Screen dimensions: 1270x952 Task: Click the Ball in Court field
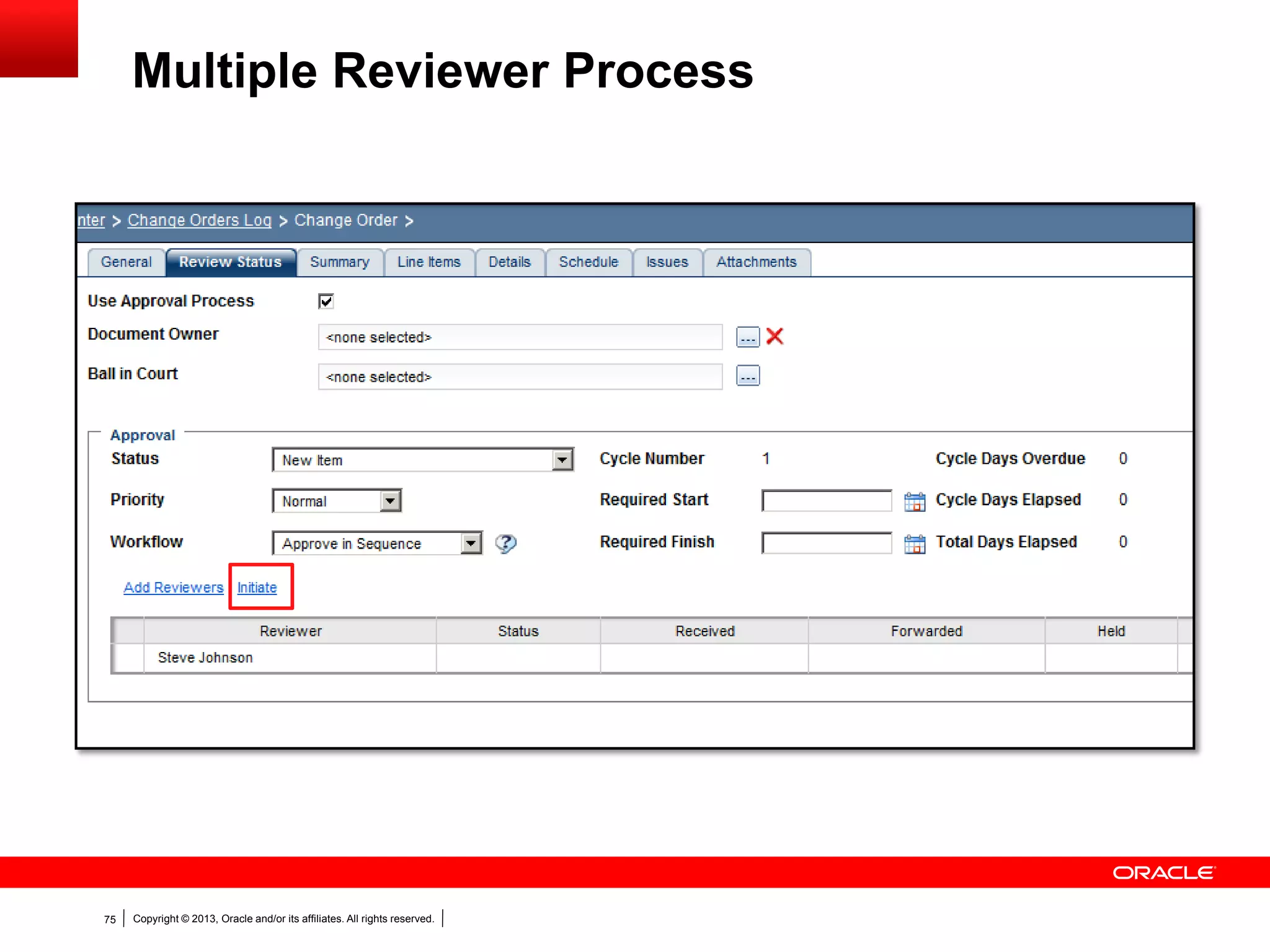(520, 377)
